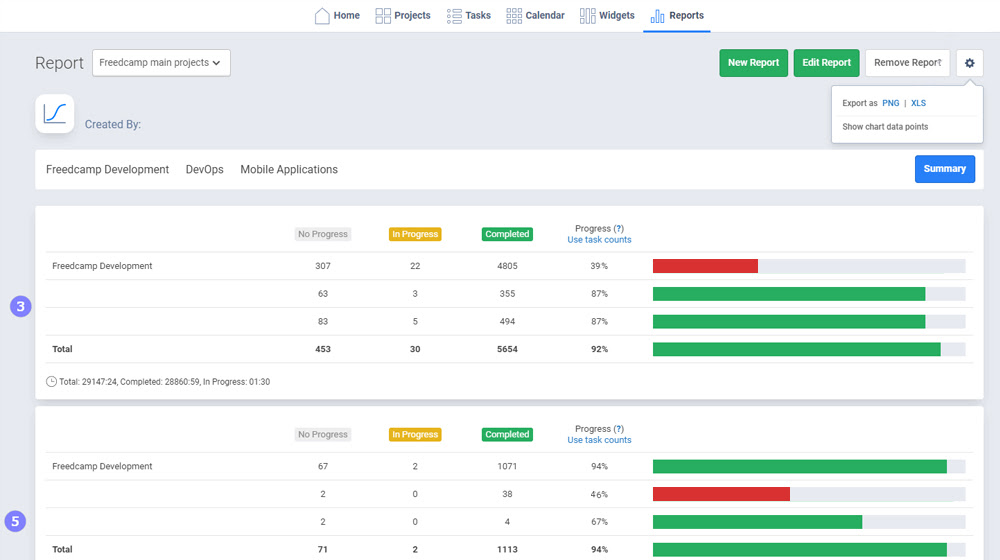Click the 39% progress value

tap(599, 266)
